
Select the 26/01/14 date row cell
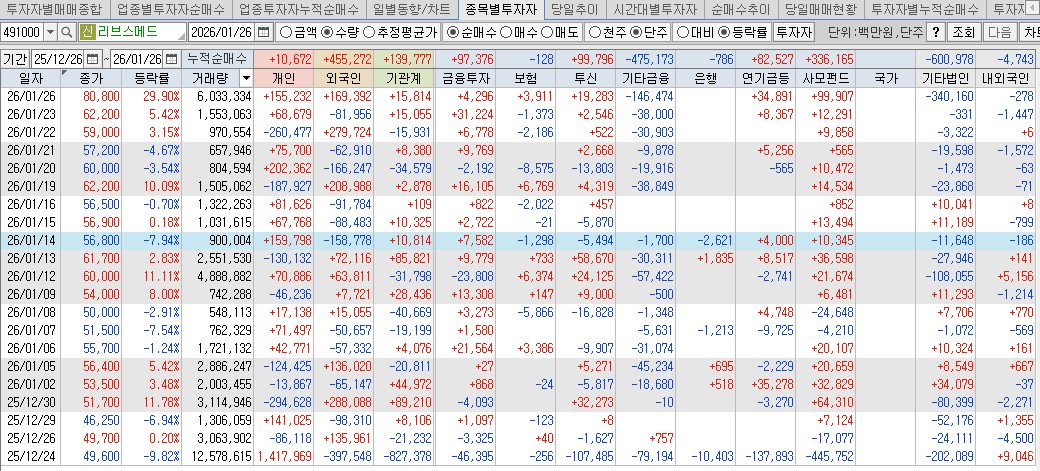pos(31,240)
